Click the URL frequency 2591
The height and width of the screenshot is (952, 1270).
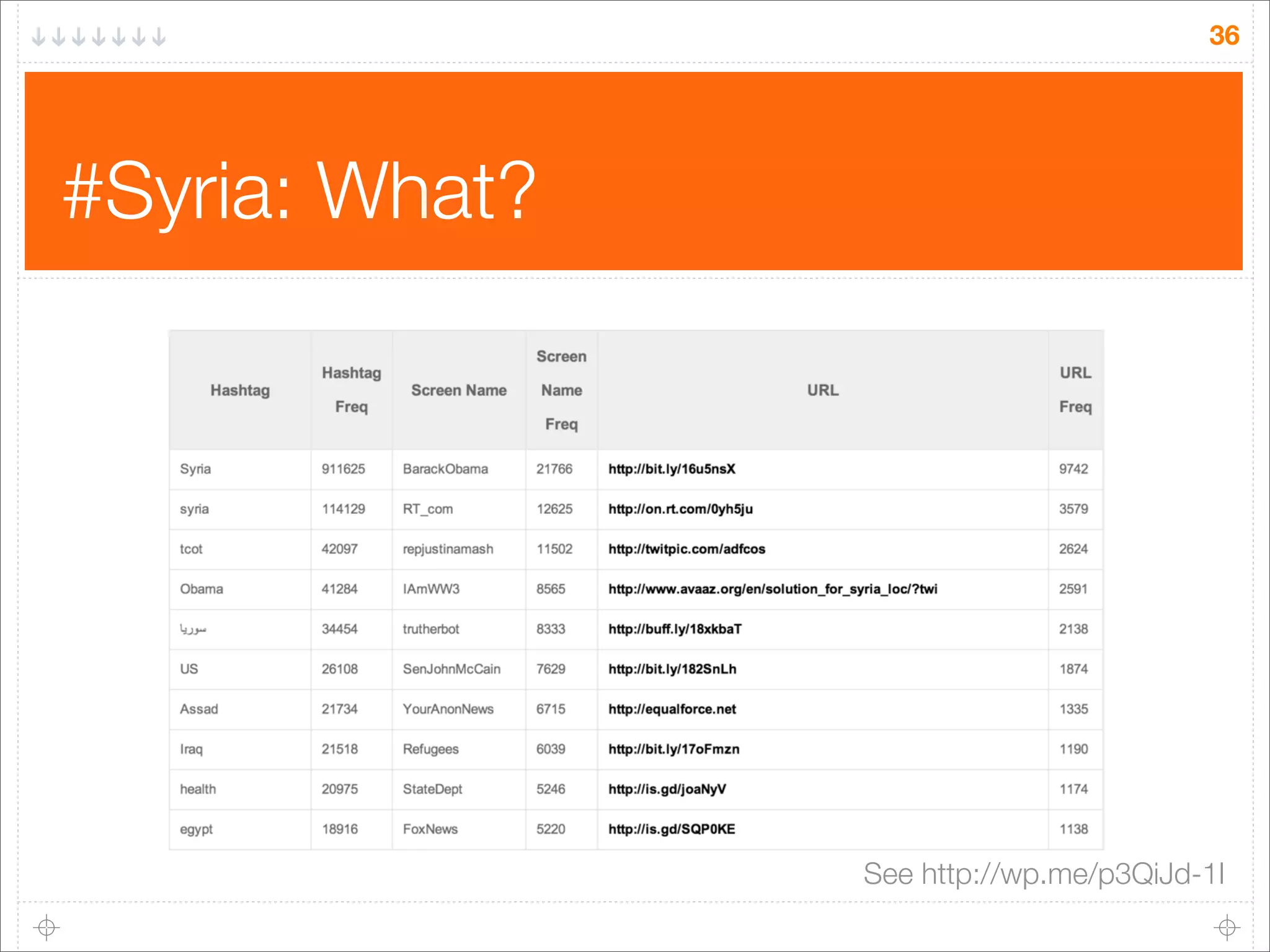[x=1073, y=589]
